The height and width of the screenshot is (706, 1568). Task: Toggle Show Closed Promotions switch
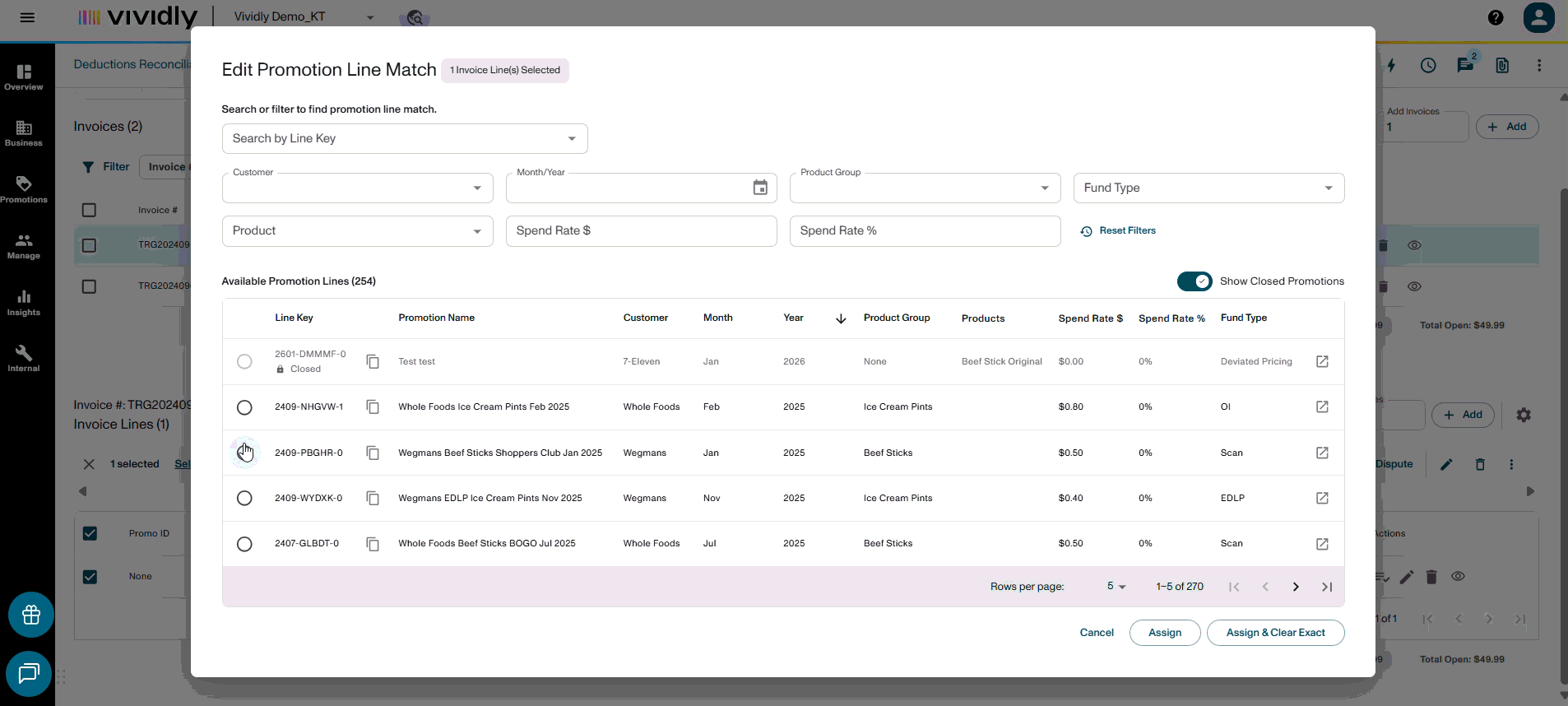click(1195, 281)
